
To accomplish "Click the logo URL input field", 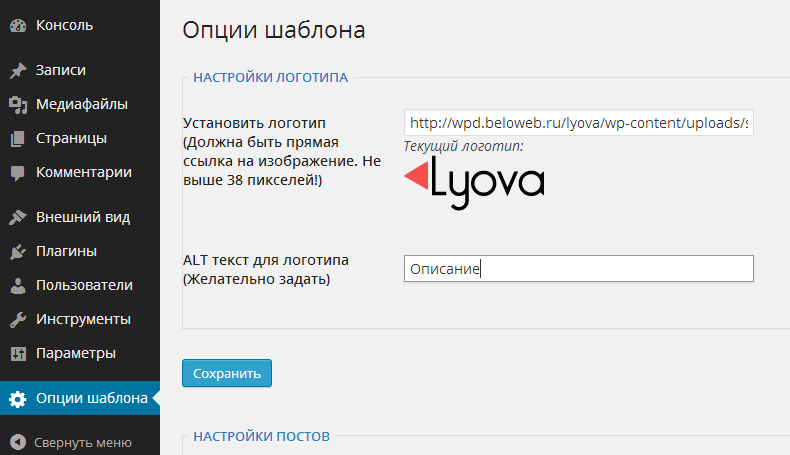I will pos(578,123).
